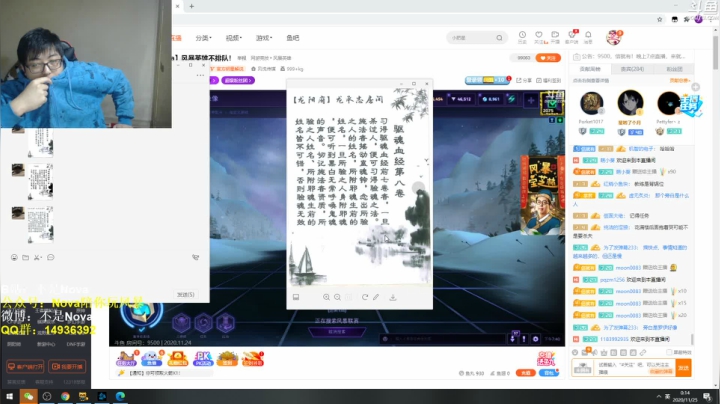Click the Douyu chat list scrollbar

pyautogui.click(x=692, y=339)
